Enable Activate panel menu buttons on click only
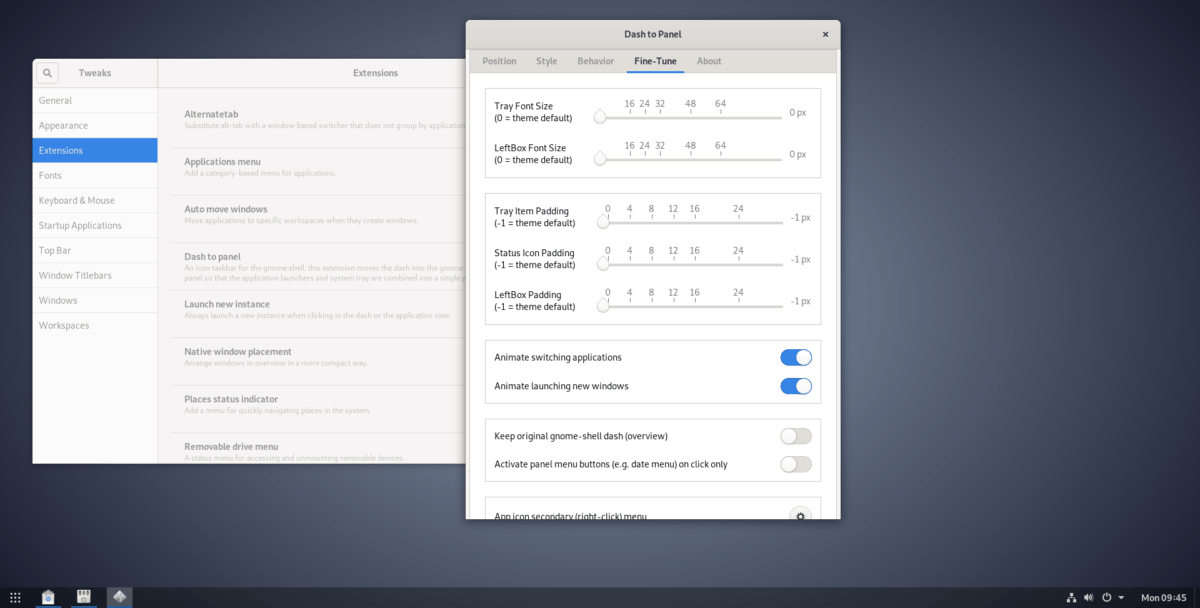Viewport: 1200px width, 608px height. point(796,464)
